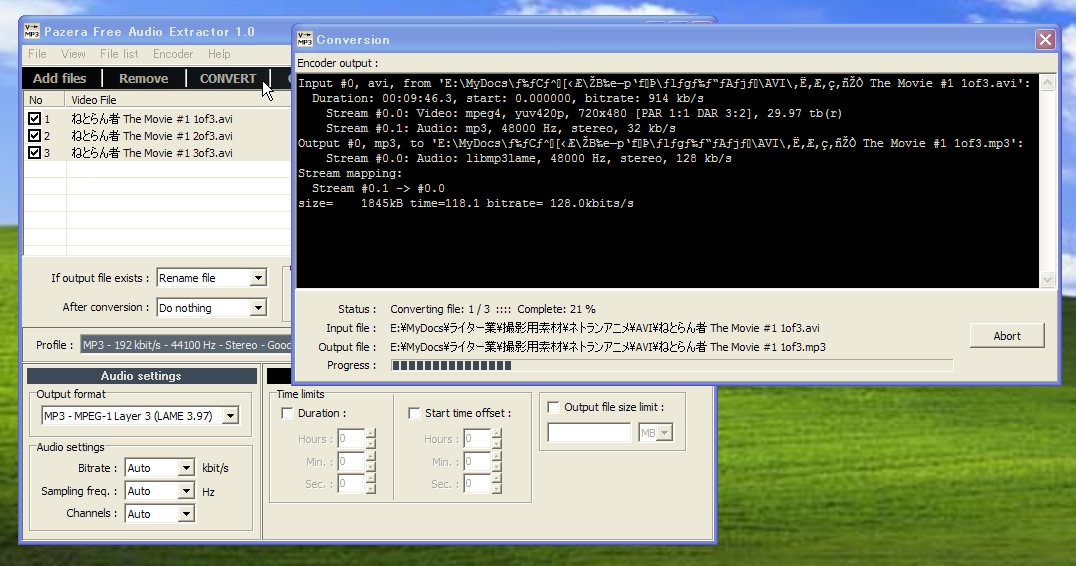The image size is (1076, 566).
Task: Uncheck file 3of3.avi in the list
Action: click(34, 152)
